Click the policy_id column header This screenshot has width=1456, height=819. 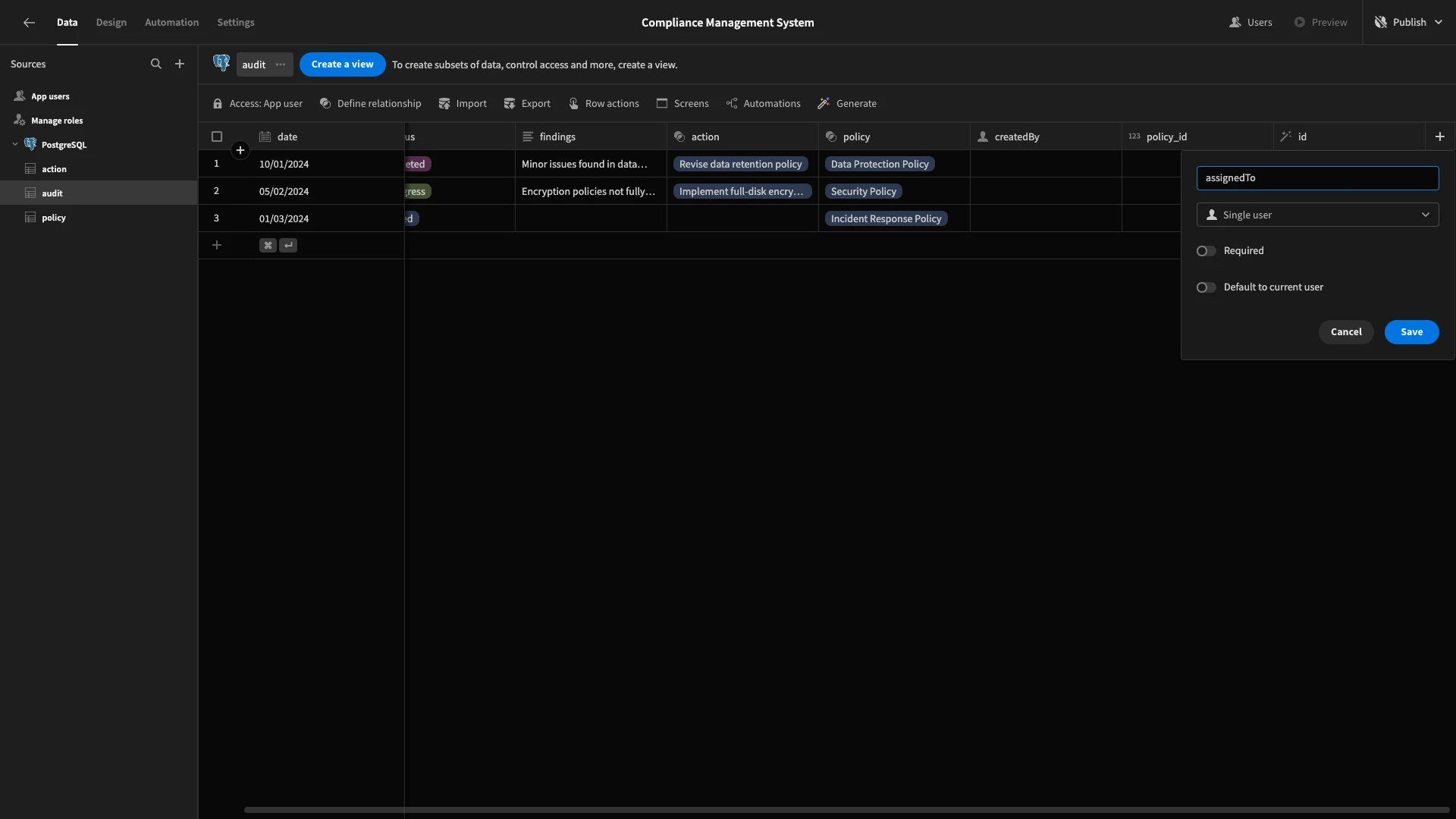[x=1197, y=136]
